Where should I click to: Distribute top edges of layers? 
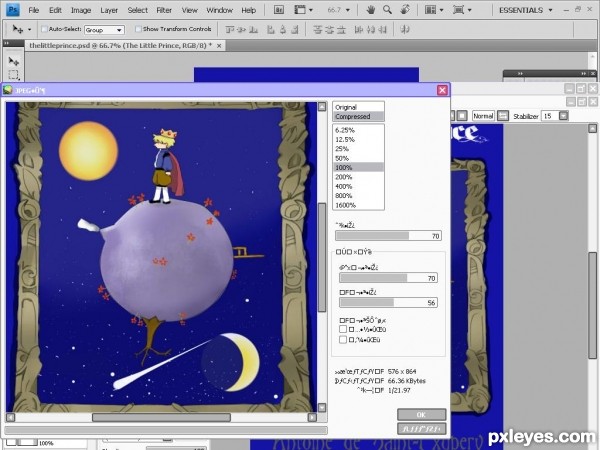tap(318, 29)
